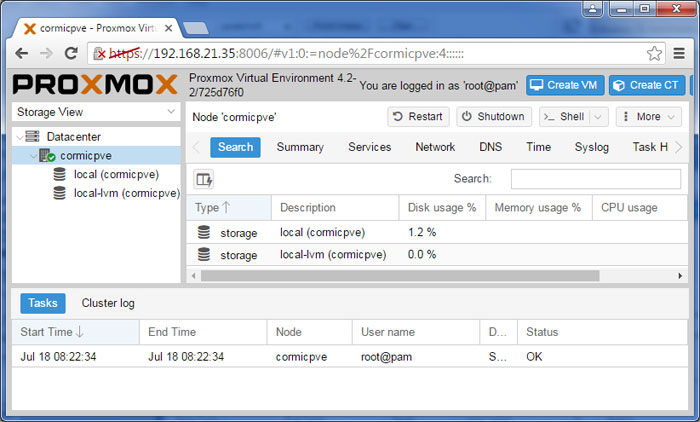The width and height of the screenshot is (700, 422).
Task: Select the Search tab
Action: [235, 147]
